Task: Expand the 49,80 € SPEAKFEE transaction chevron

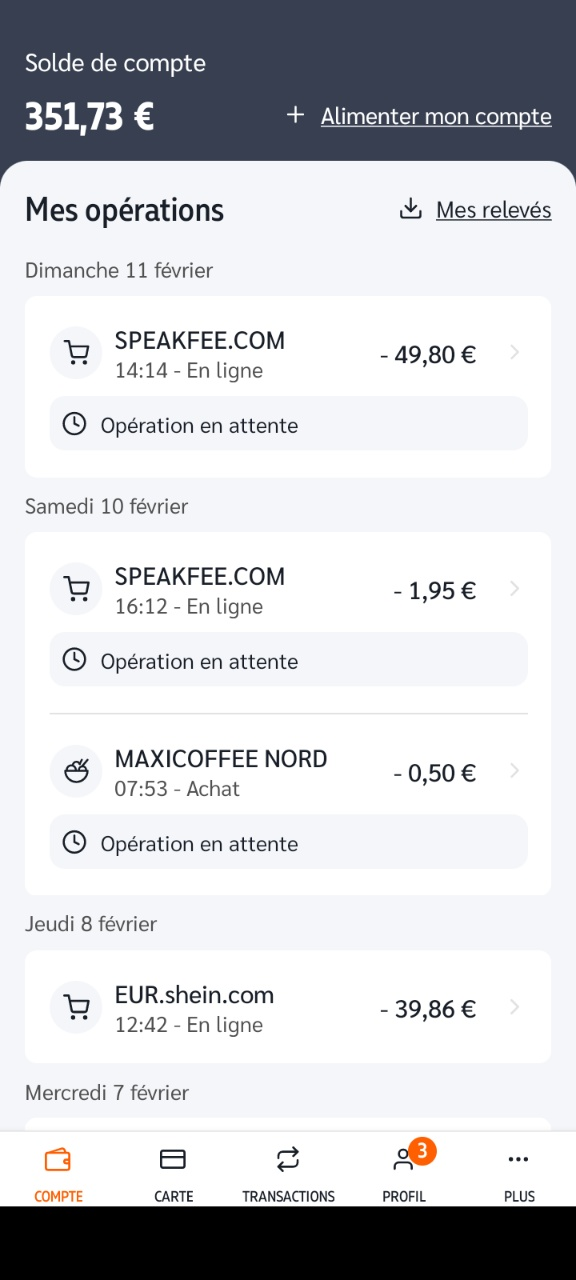Action: tap(514, 353)
